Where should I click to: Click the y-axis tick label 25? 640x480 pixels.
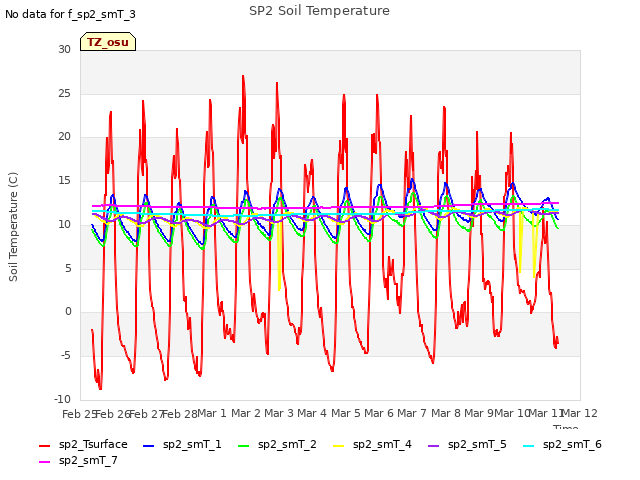64,93
